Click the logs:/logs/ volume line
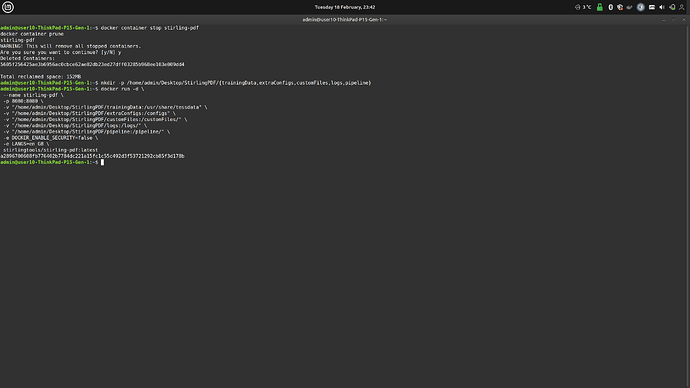 75,126
